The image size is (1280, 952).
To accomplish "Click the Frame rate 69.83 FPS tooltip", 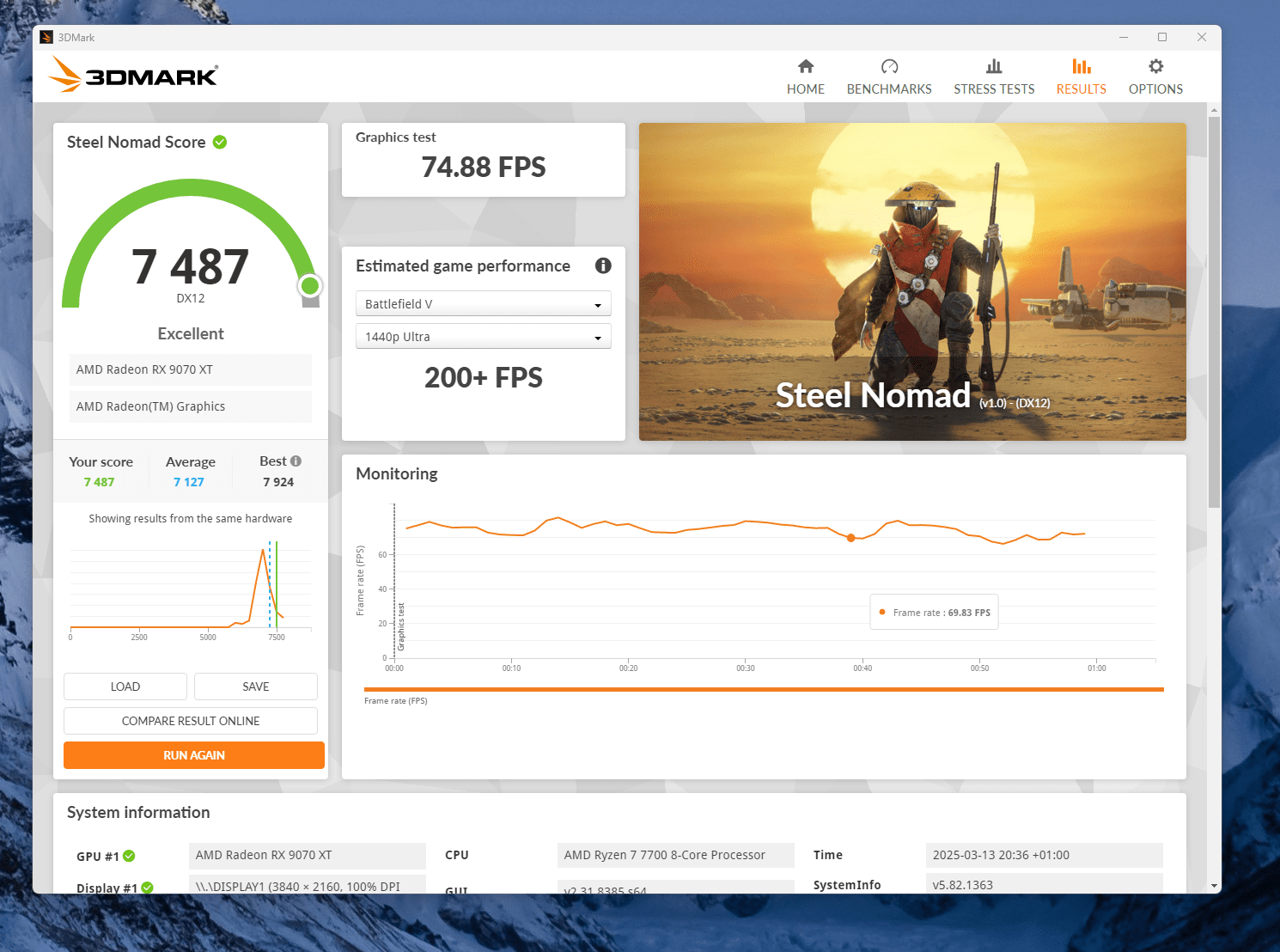I will (935, 612).
